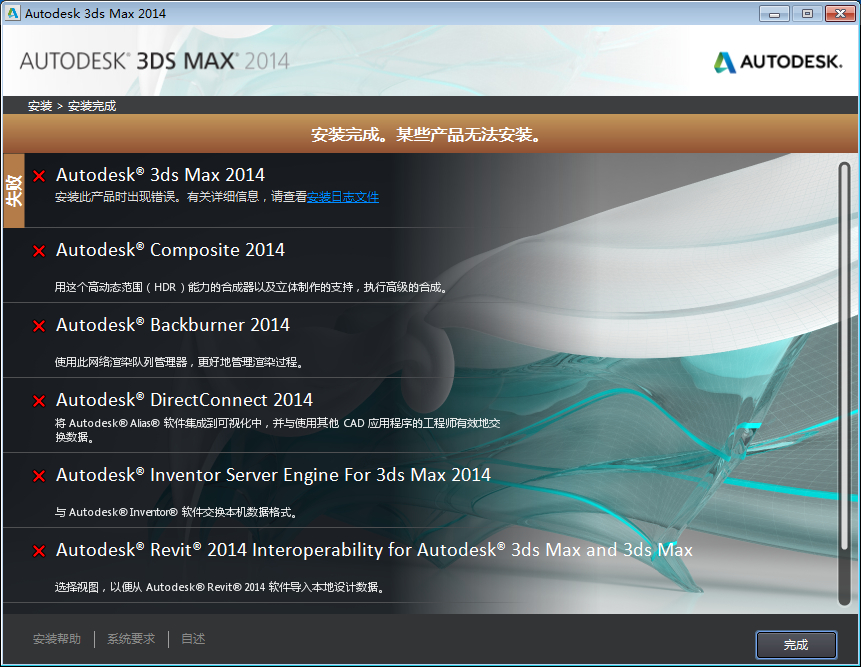This screenshot has width=861, height=667.
Task: Close the Autodesk 3ds Max 2014 installer window
Action: tap(840, 14)
